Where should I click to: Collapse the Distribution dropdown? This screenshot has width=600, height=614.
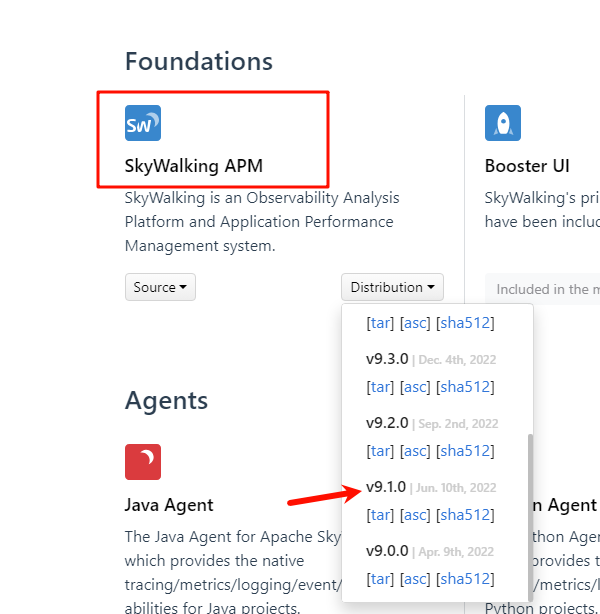click(x=392, y=288)
